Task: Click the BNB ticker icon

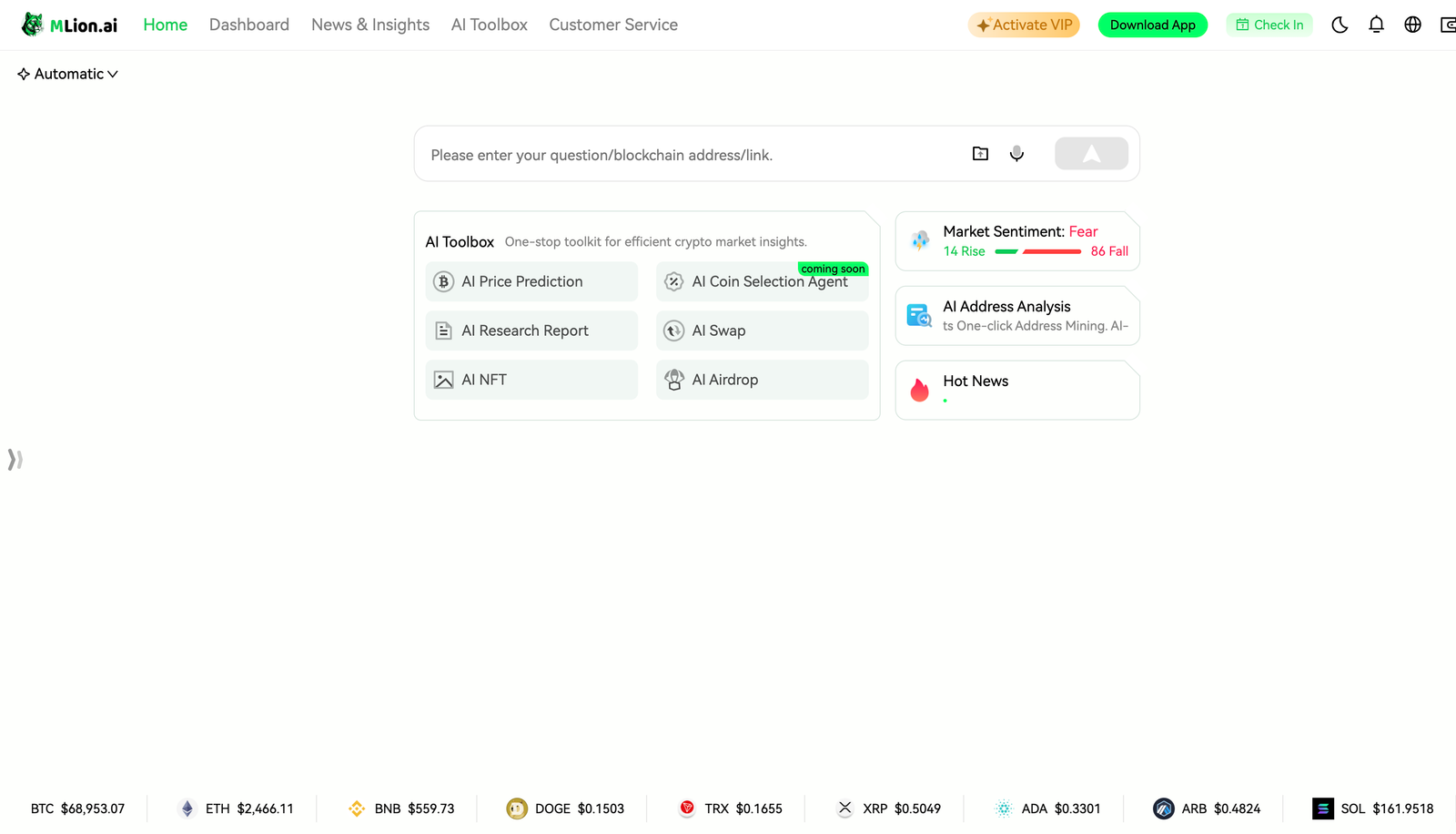Action: point(357,809)
